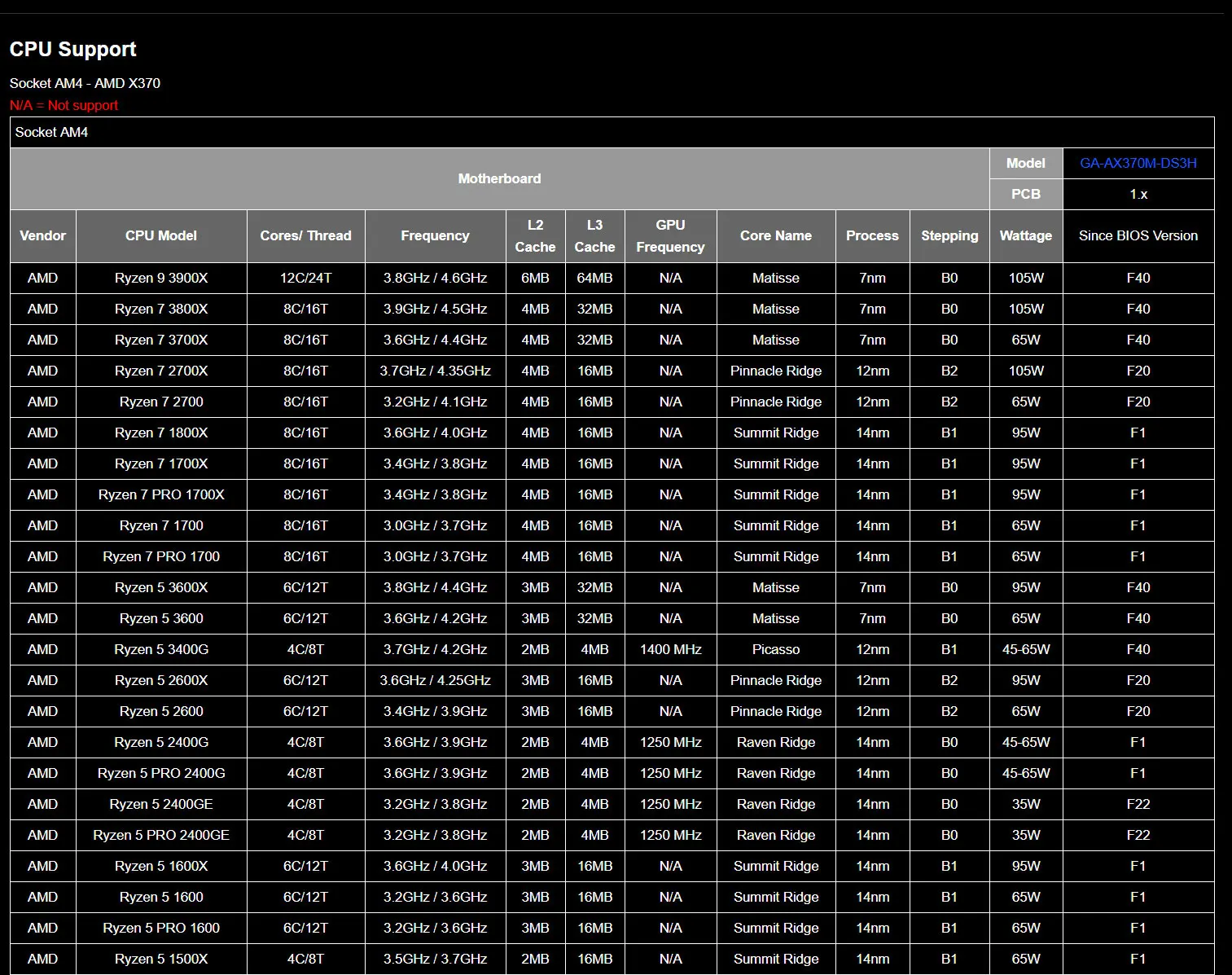Click the CPU Support heading
The image size is (1232, 975).
coord(72,49)
